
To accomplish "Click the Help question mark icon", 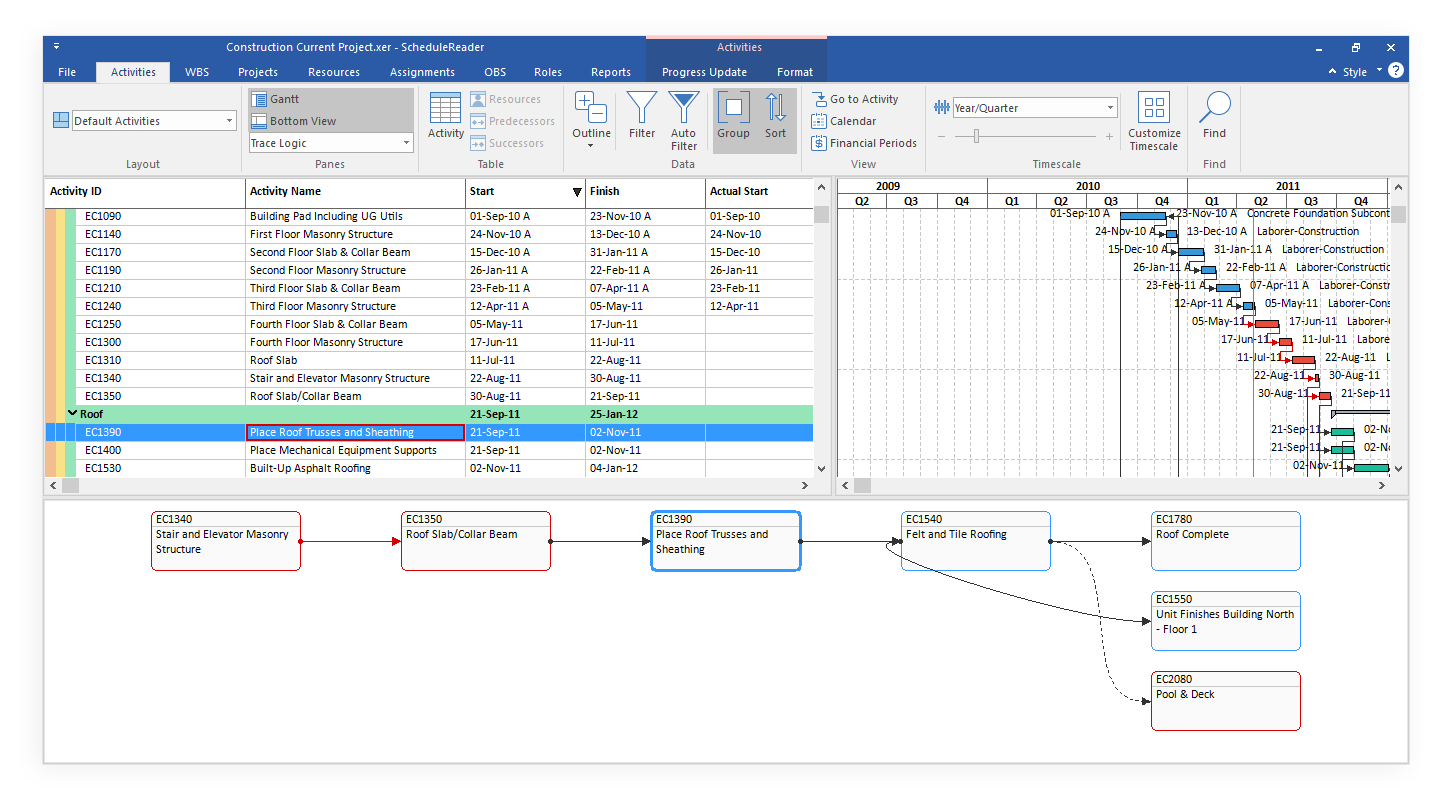I will click(1396, 71).
